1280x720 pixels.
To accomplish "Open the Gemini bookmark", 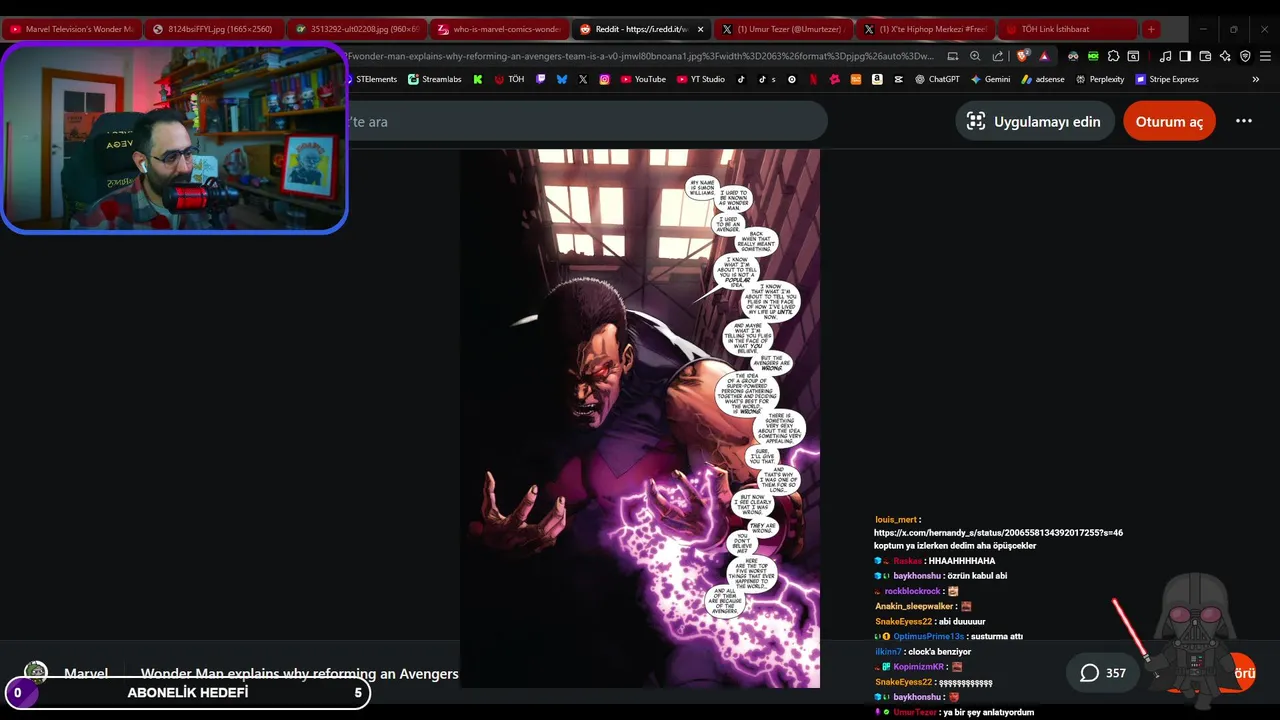I will [x=990, y=79].
